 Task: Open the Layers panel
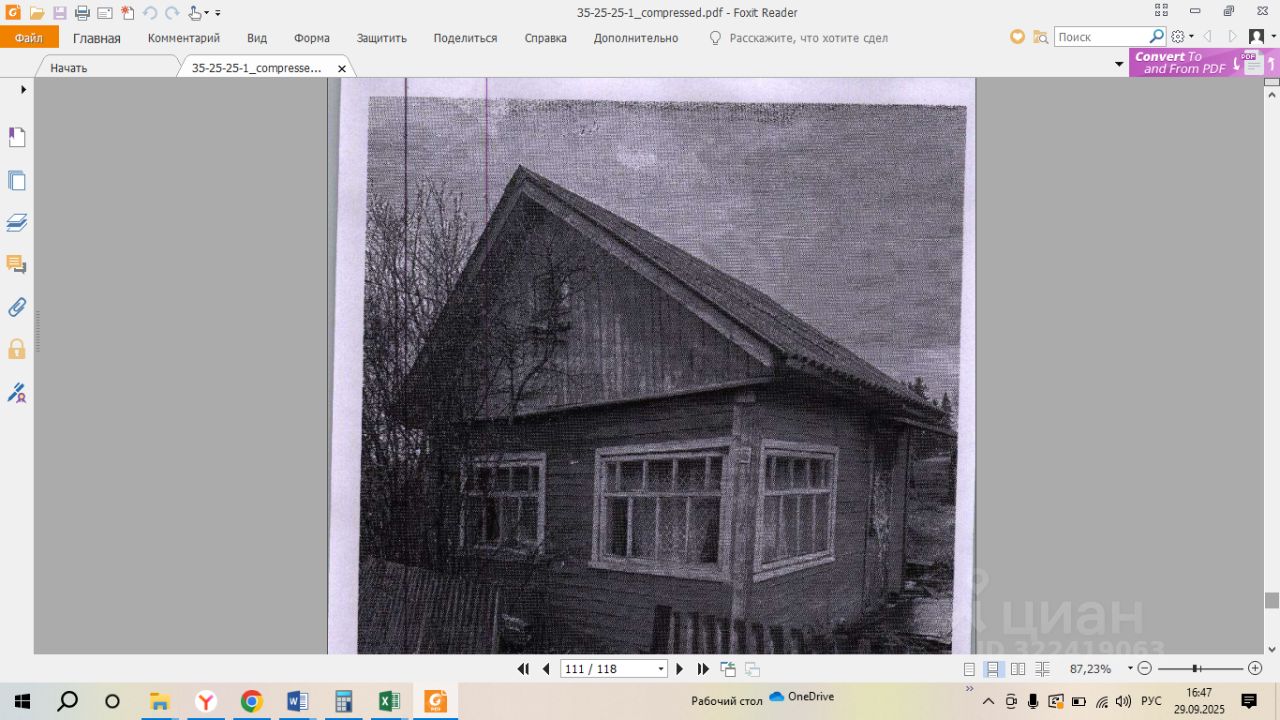[x=17, y=222]
